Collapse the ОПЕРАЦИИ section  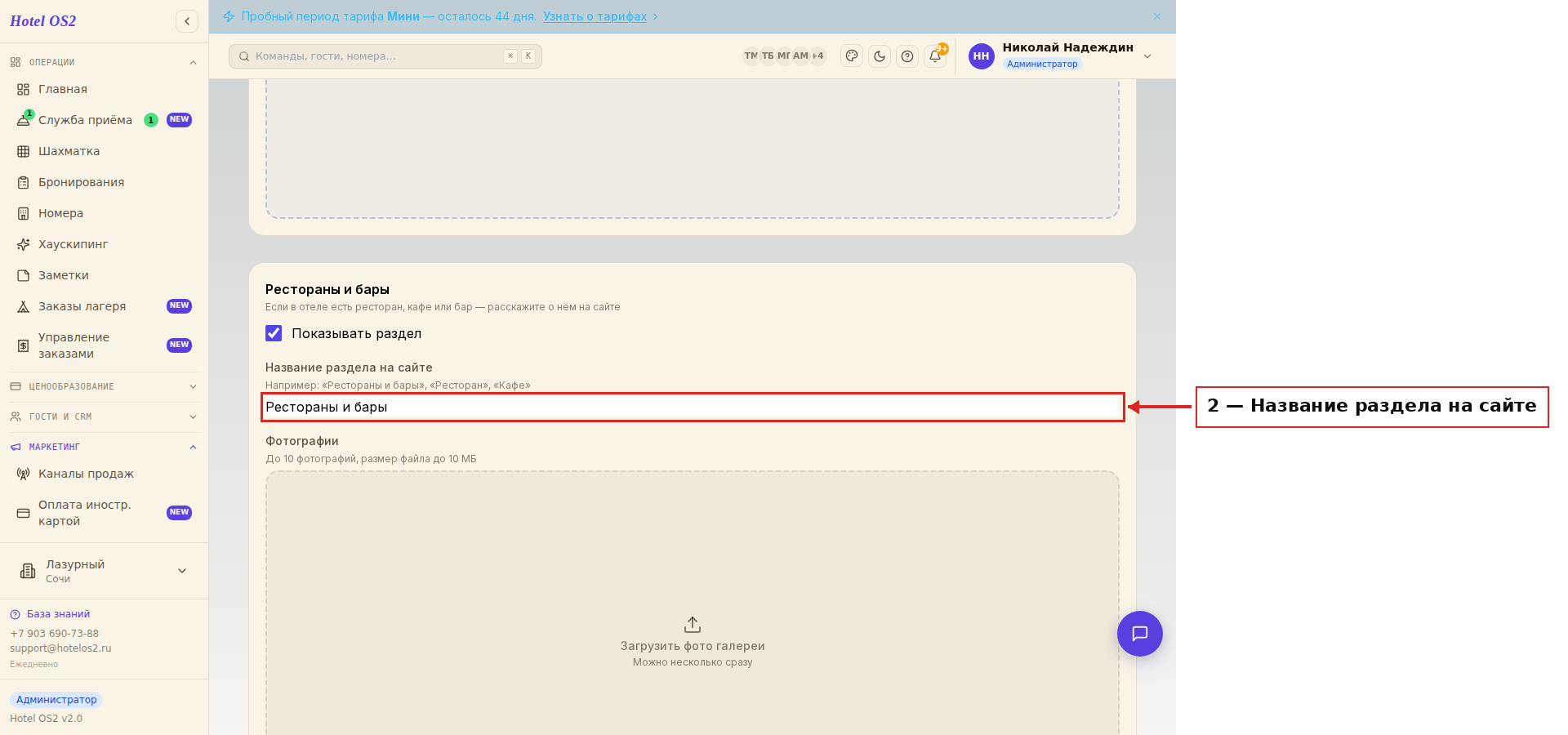click(104, 62)
